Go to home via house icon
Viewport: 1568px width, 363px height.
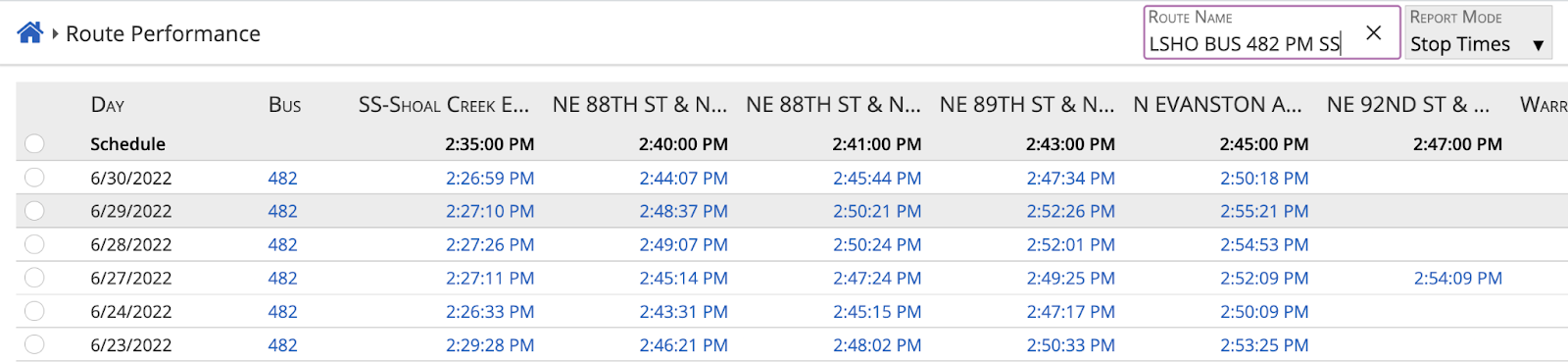(30, 33)
